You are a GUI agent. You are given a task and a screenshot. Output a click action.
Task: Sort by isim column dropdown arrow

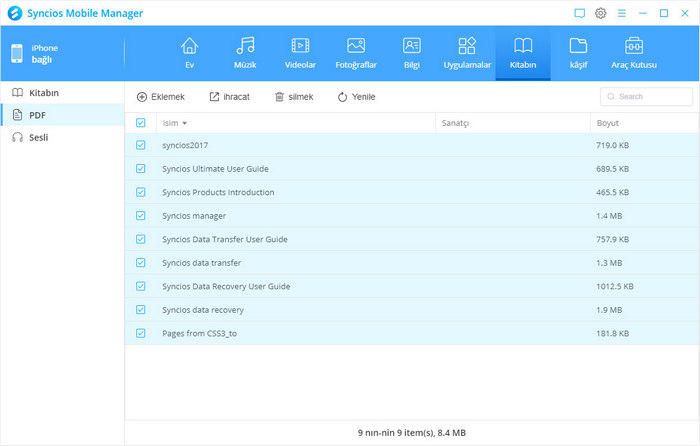[x=184, y=123]
